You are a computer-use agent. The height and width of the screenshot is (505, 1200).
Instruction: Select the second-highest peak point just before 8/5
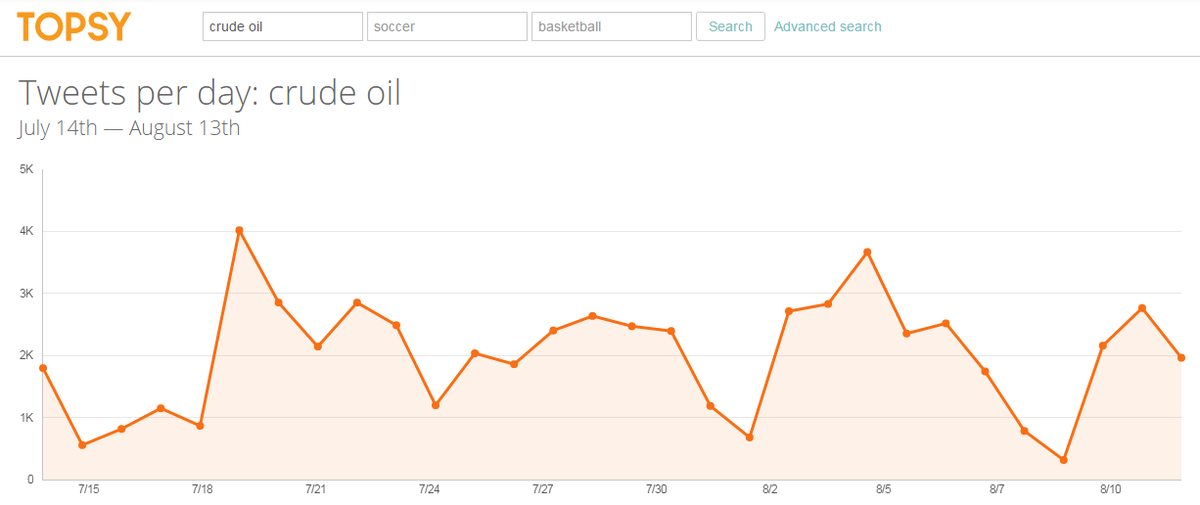867,252
